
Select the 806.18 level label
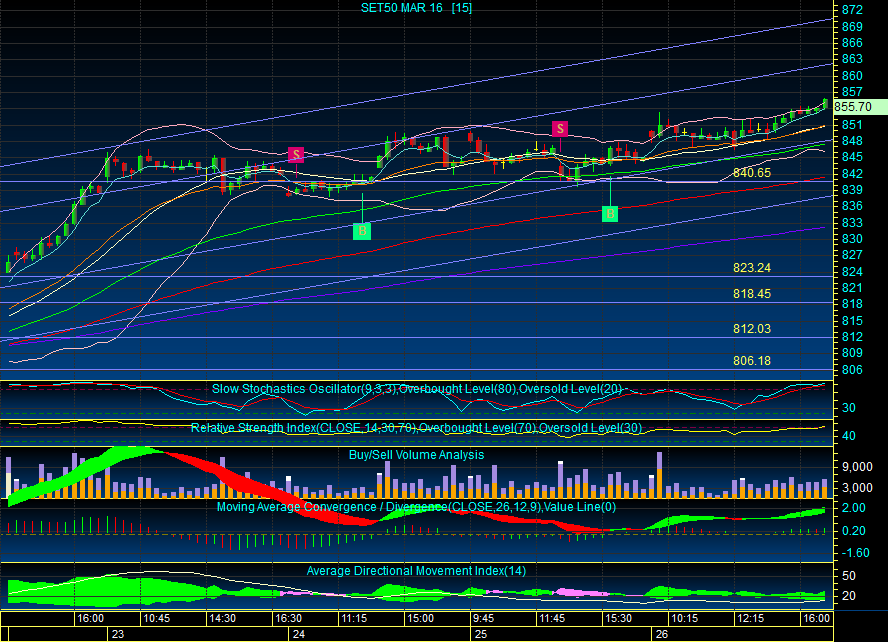tap(752, 361)
